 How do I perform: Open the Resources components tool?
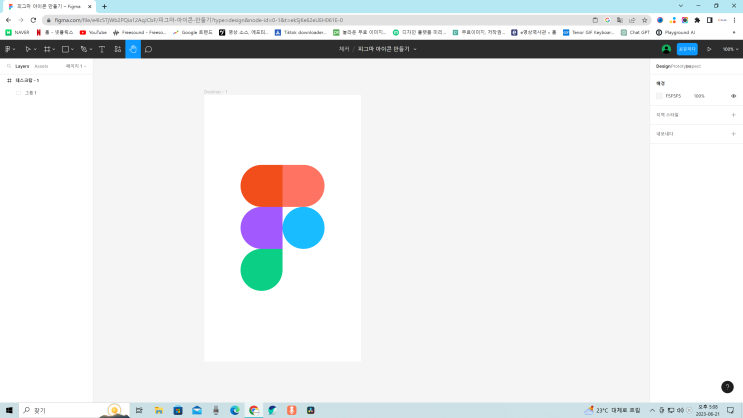pyautogui.click(x=118, y=49)
